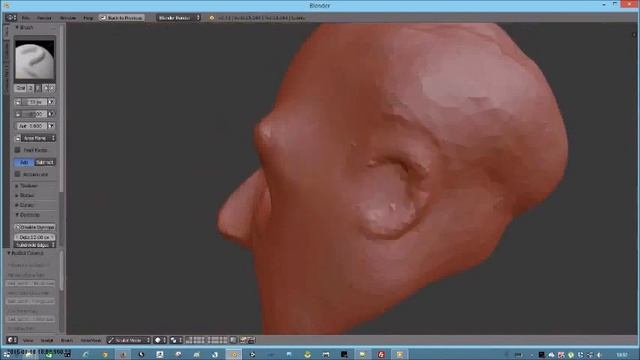Screen dimensions: 640x360
Task: Click the tool shelf vertical scrollbar
Action: 62,110
